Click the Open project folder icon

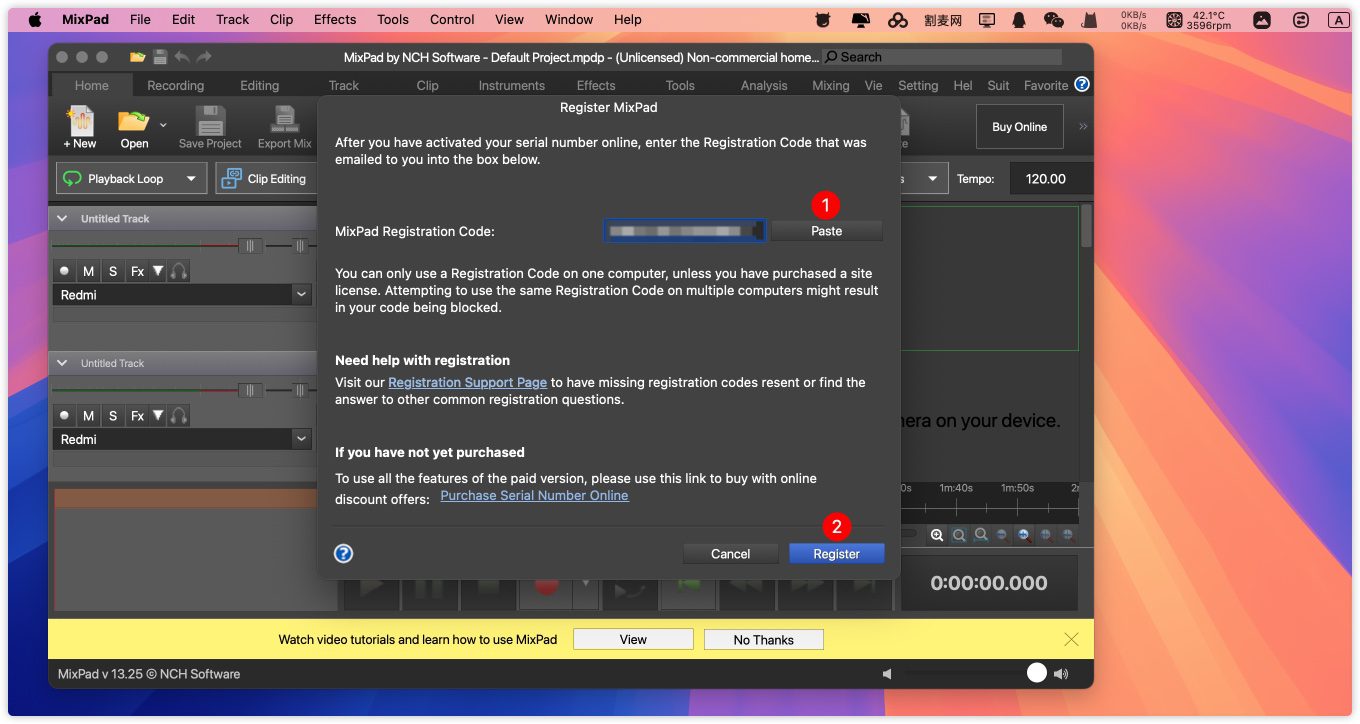coord(133,122)
